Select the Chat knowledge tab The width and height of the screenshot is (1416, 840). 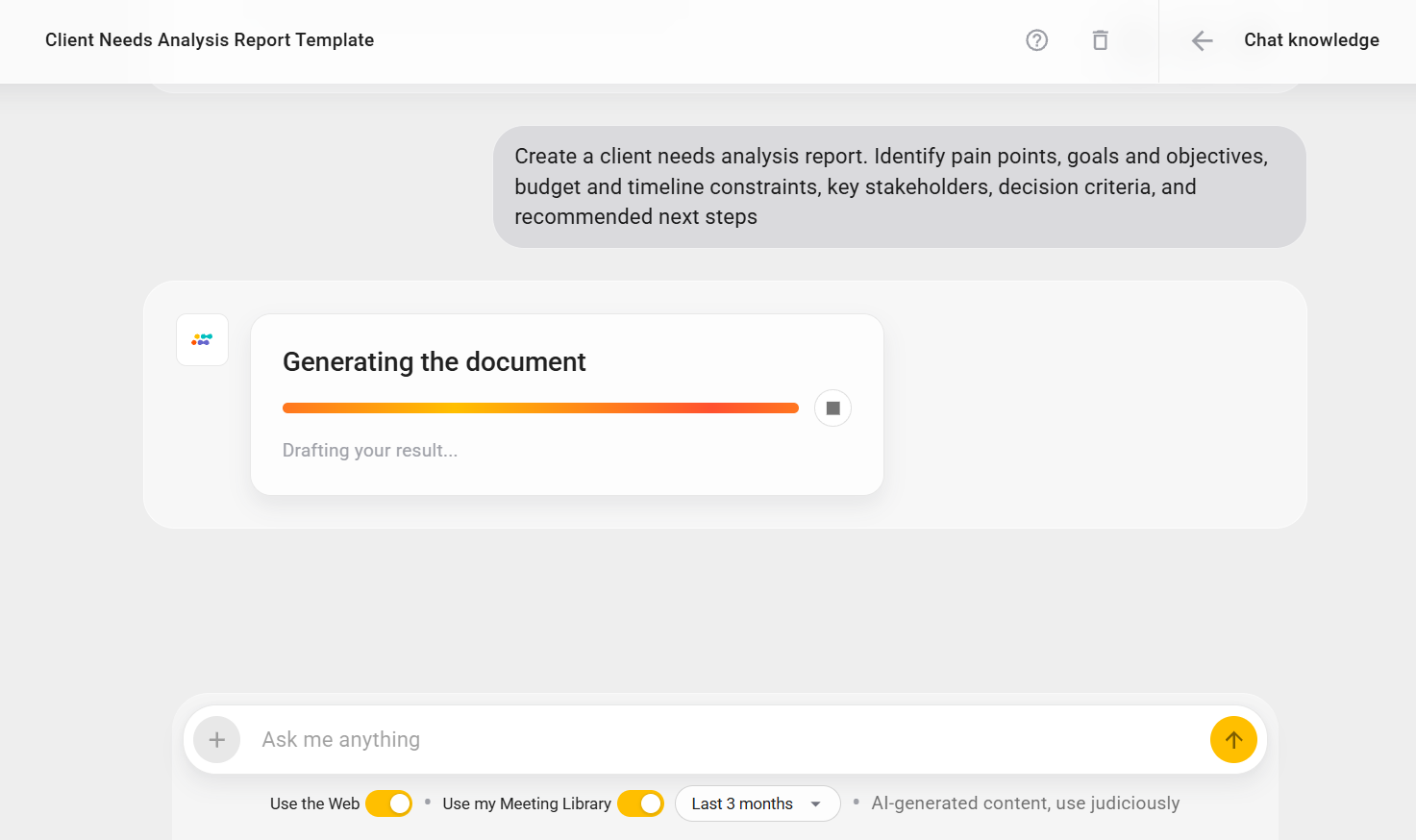(1311, 40)
